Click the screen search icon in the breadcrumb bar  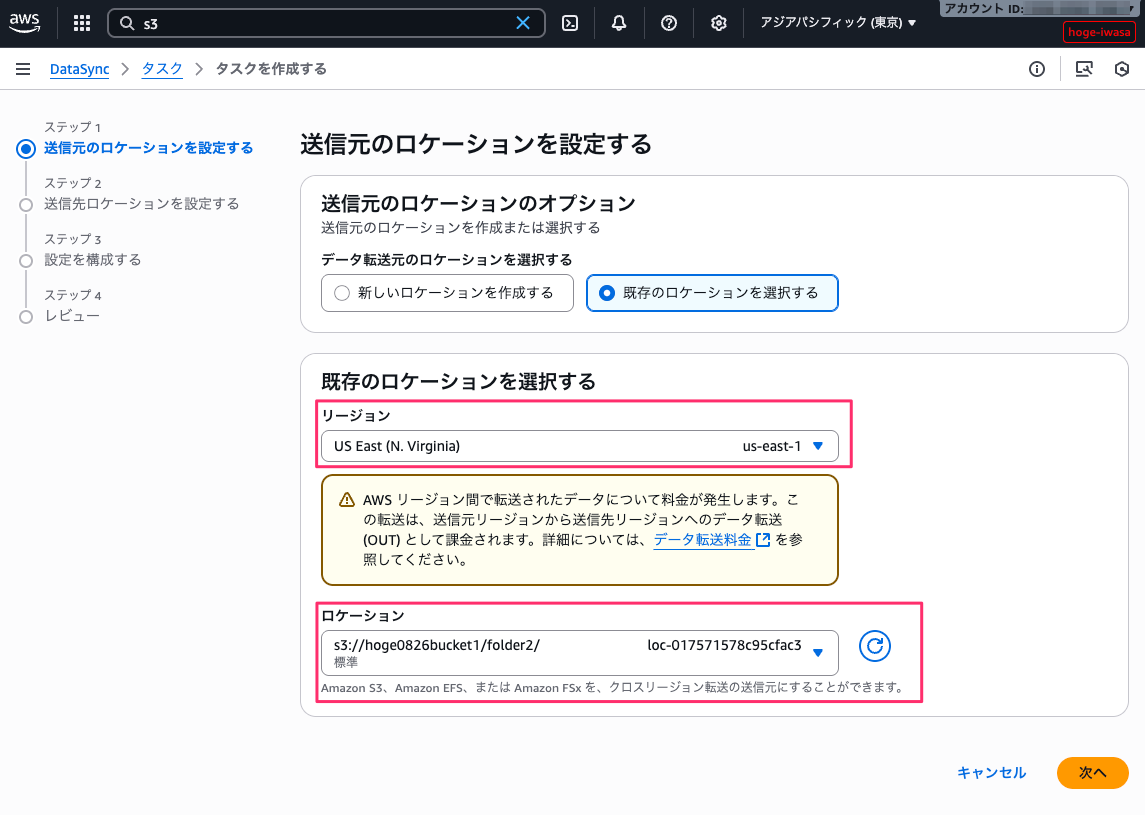tap(1084, 69)
